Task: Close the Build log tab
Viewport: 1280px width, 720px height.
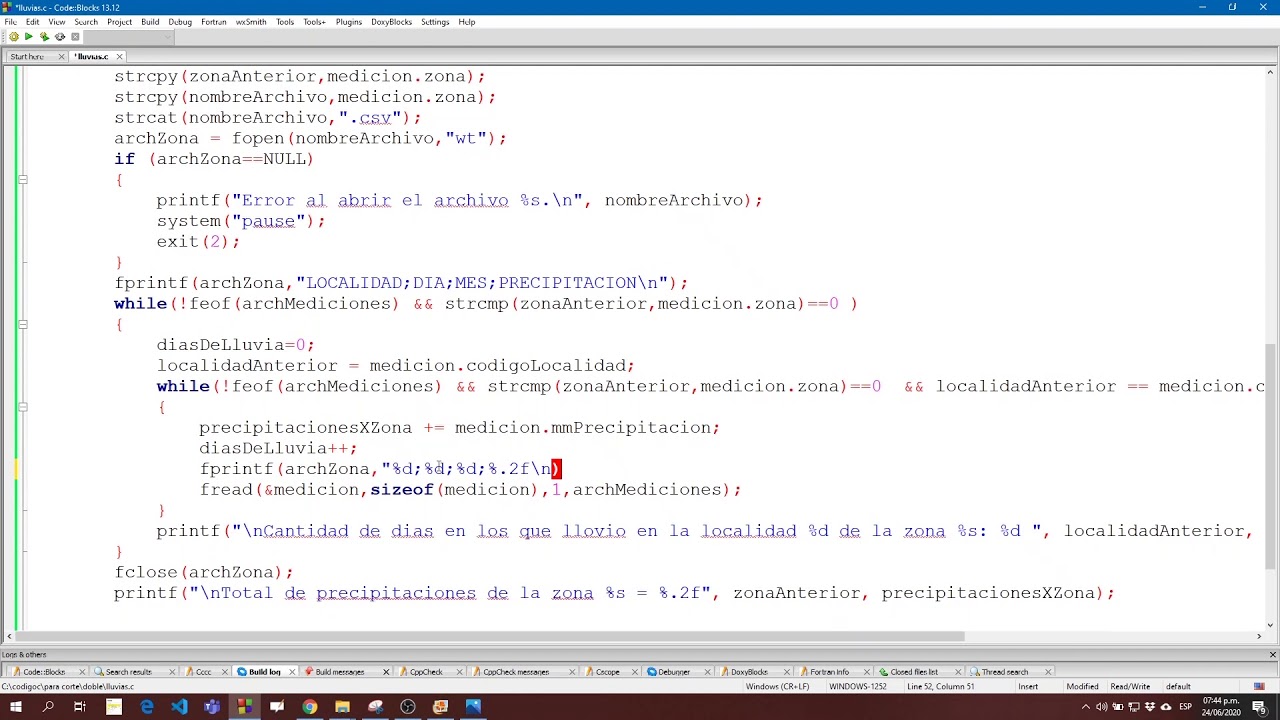Action: (291, 672)
